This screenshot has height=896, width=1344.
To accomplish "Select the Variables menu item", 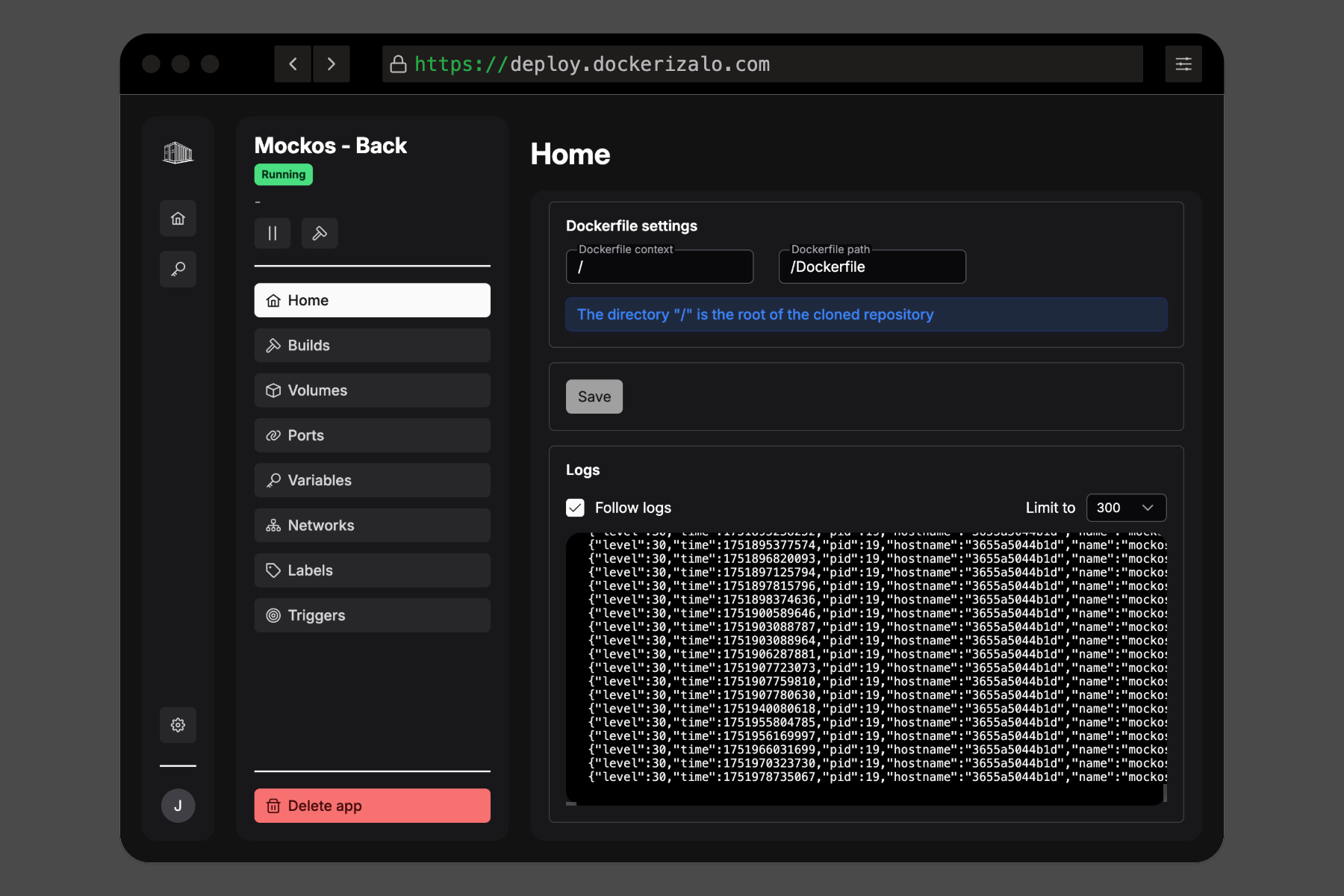I will click(x=373, y=480).
